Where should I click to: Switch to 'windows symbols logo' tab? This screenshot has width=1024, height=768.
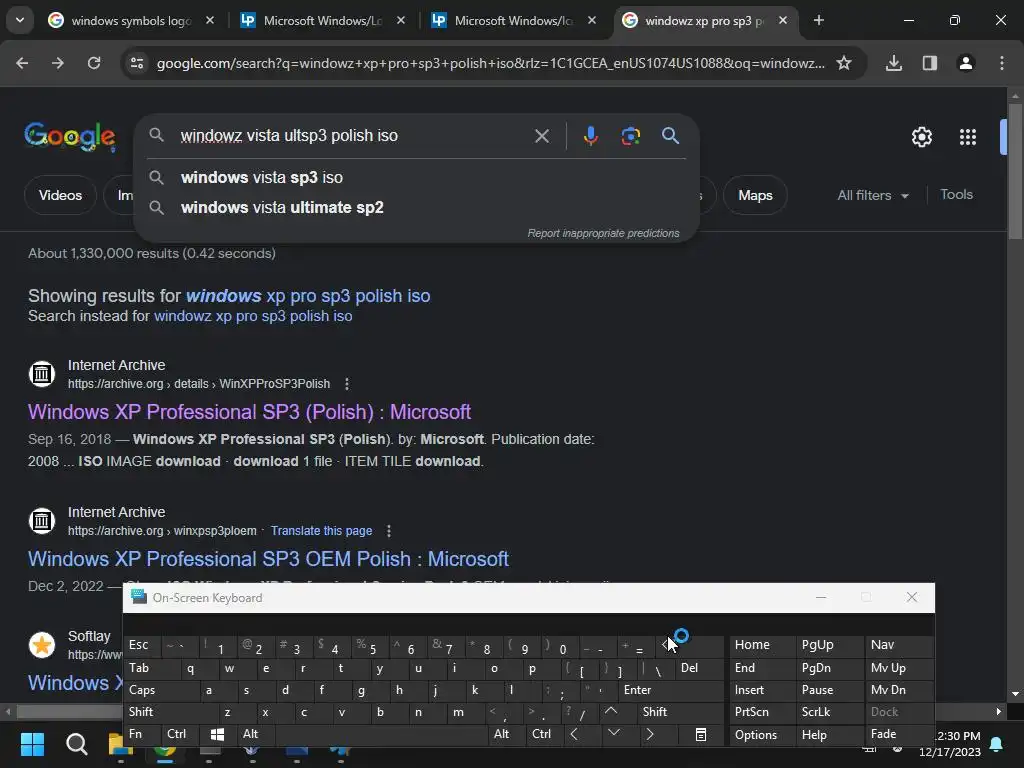coord(131,20)
